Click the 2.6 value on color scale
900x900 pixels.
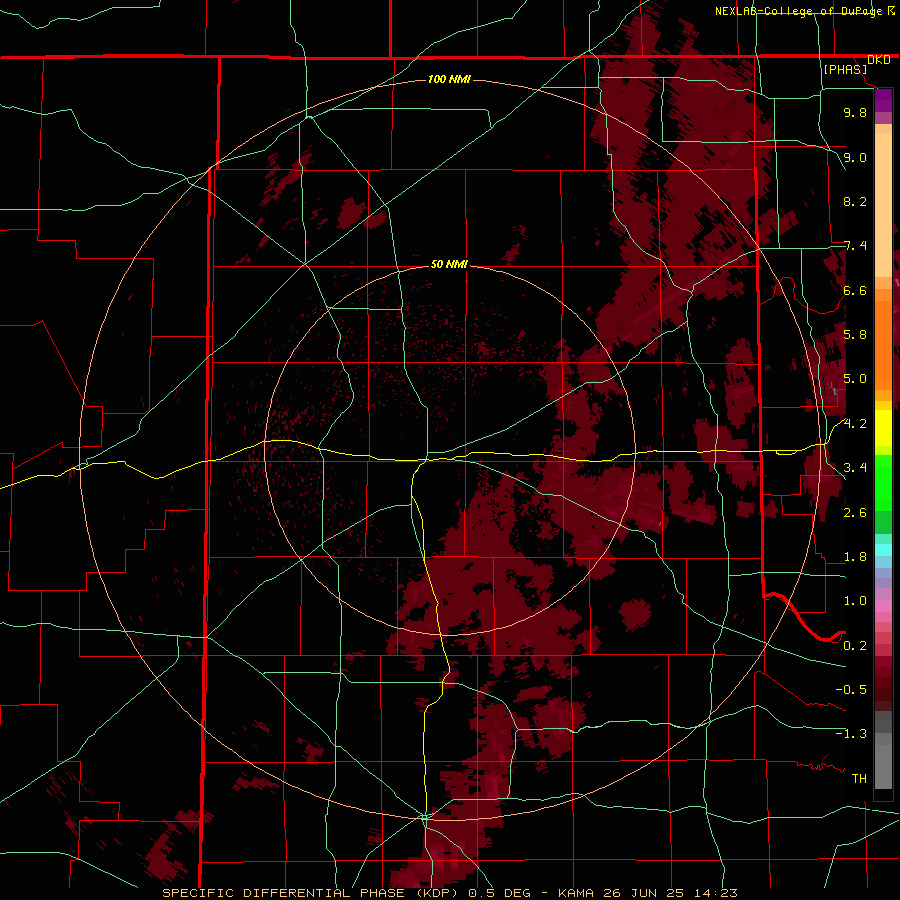pos(855,512)
